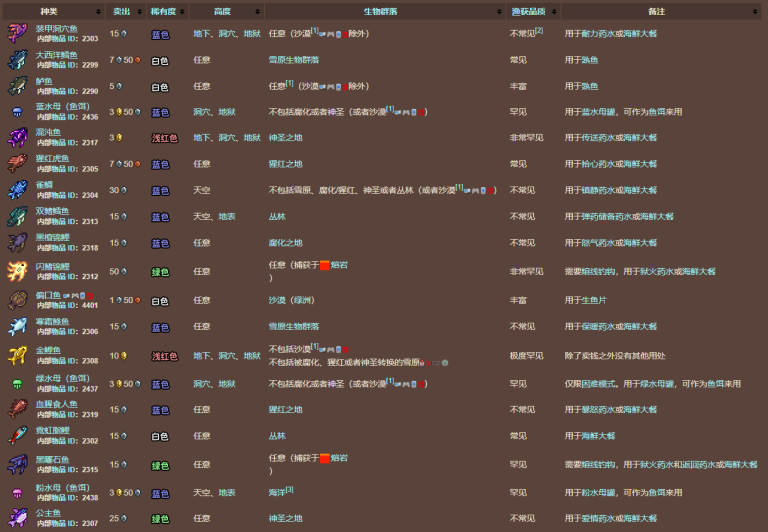Click the 血腥食人鱼 fish icon
Viewport: 768px width, 532px height.
click(17, 410)
